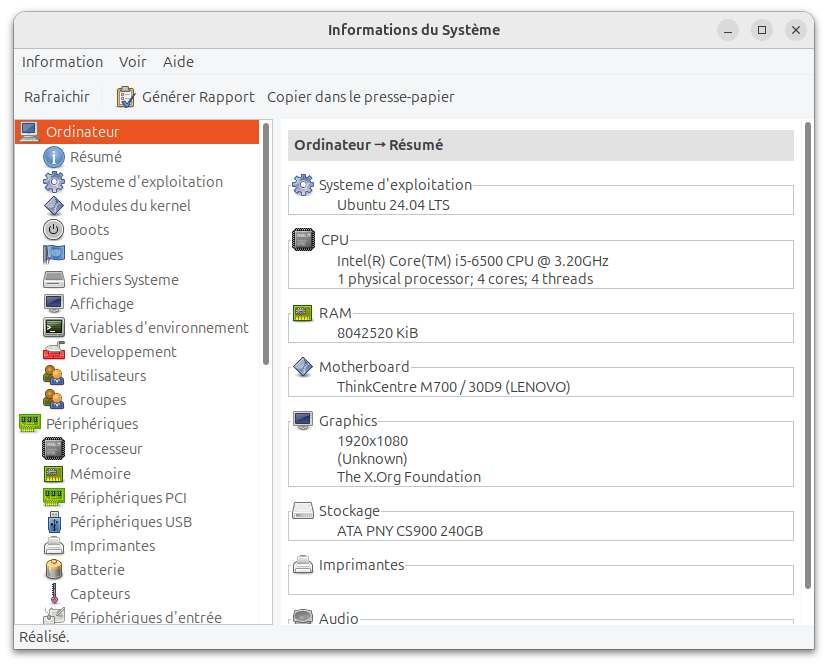This screenshot has height=666, width=828.
Task: Click the summary panel vertical scrollbar
Action: (807, 355)
